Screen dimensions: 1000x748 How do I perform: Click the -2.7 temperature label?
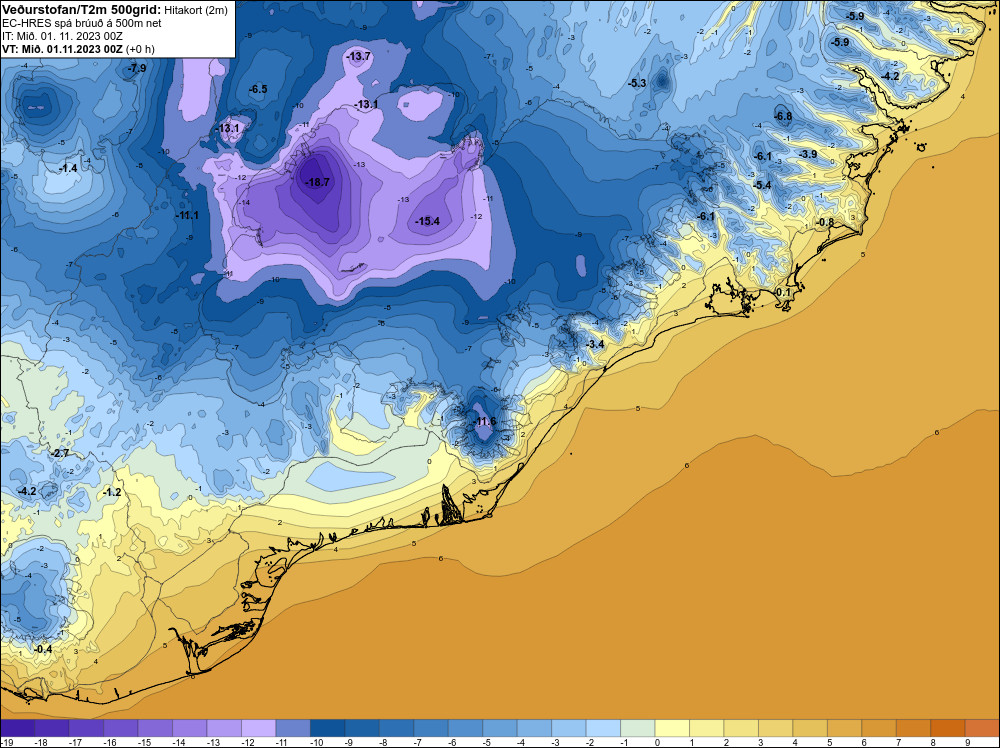click(x=60, y=453)
